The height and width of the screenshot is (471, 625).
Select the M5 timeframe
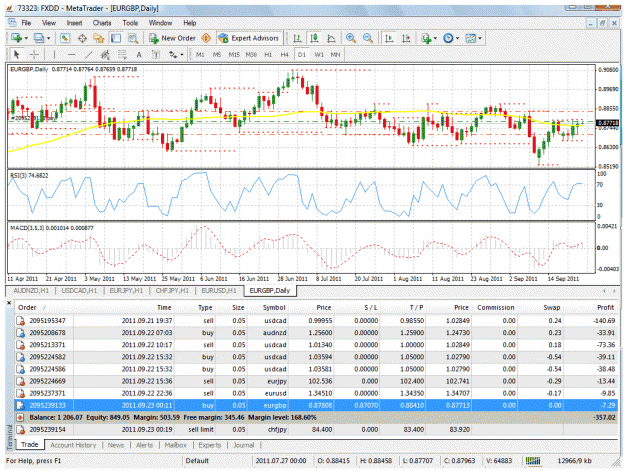coord(217,55)
